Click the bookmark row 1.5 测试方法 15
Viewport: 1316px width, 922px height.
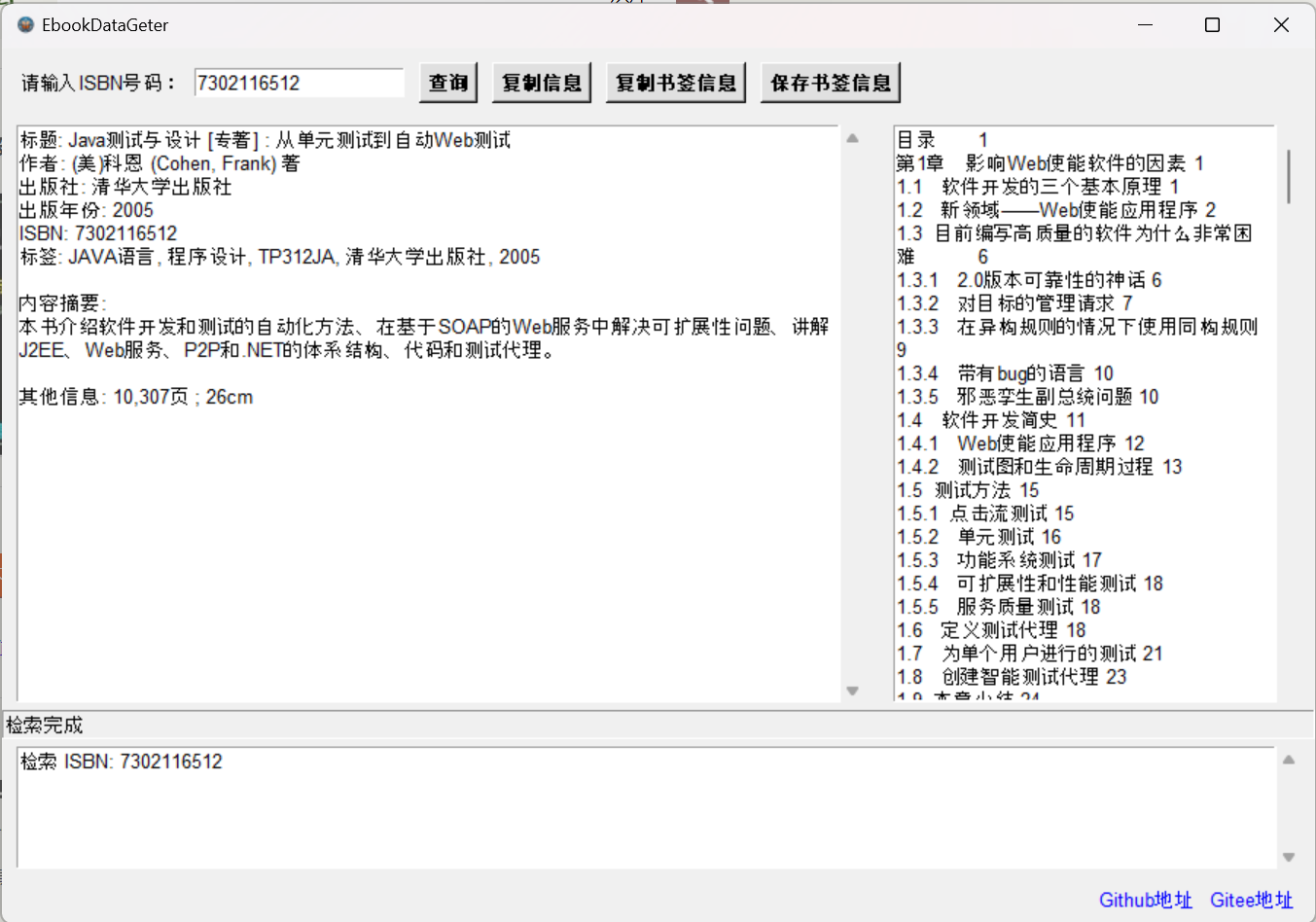click(x=969, y=490)
